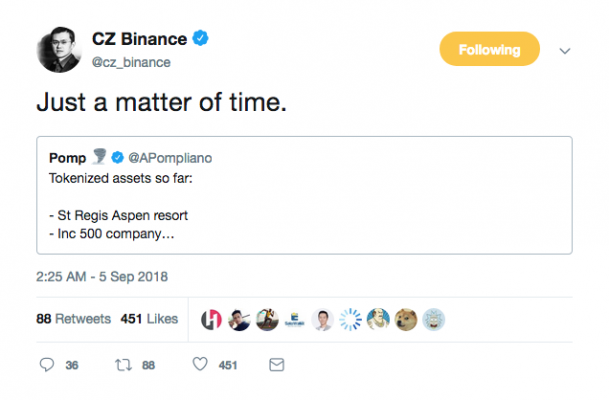Click the reply speech bubble icon
This screenshot has height=400, width=609.
coord(47,365)
